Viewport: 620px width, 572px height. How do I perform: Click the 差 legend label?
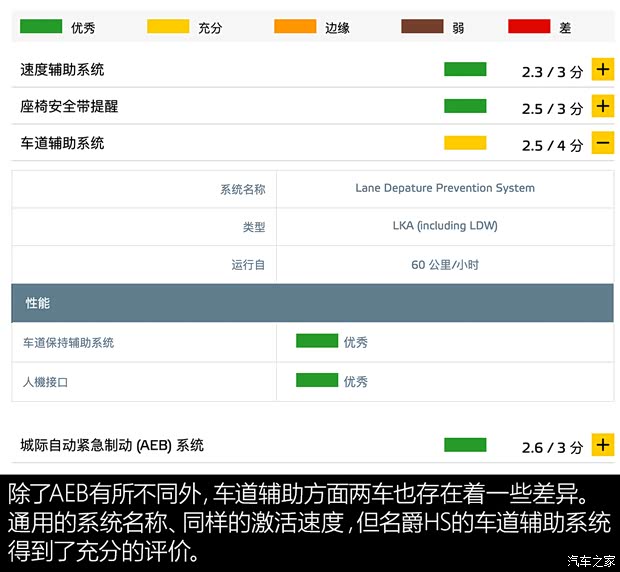tap(565, 28)
